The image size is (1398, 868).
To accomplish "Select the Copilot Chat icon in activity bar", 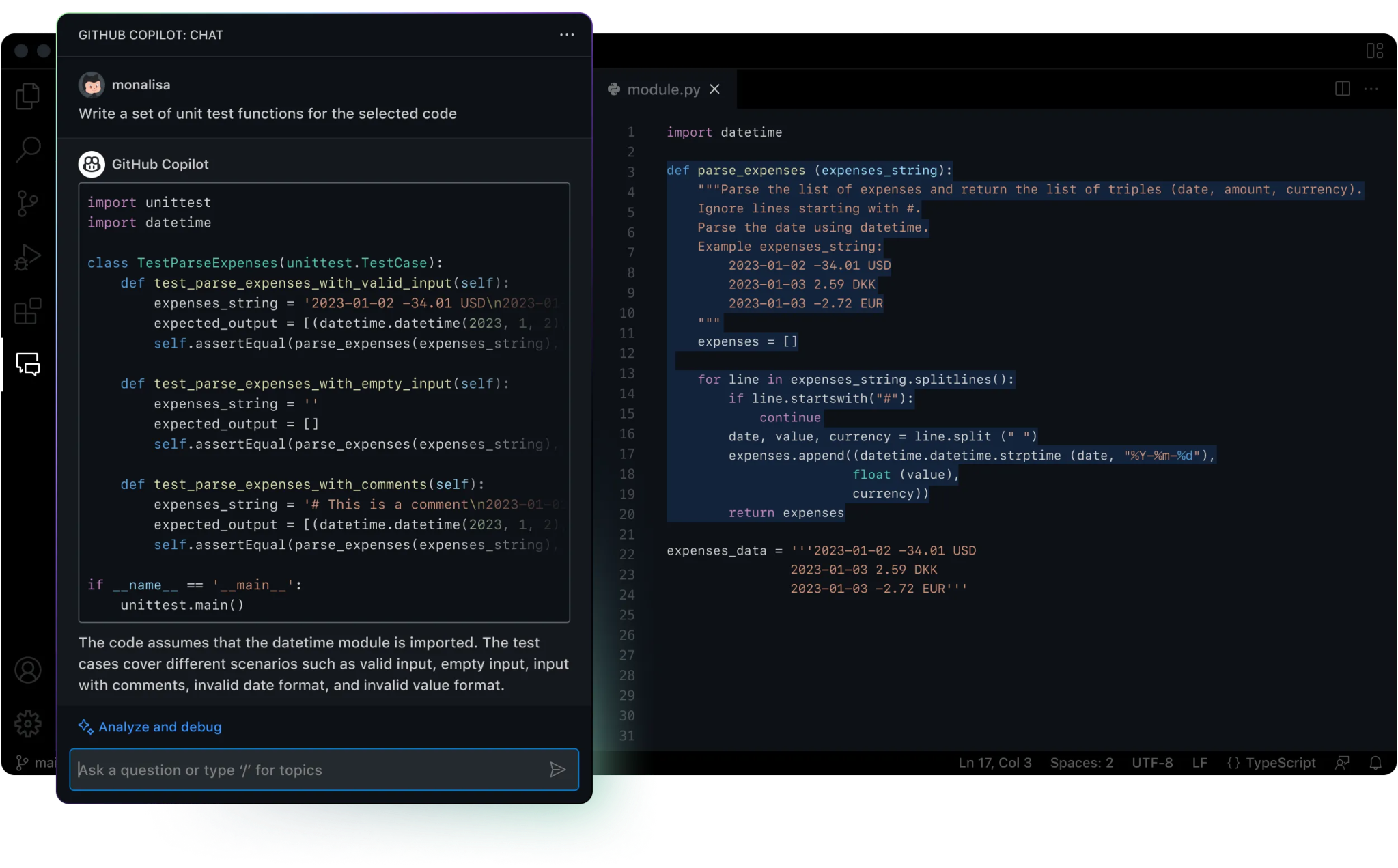I will [x=28, y=364].
